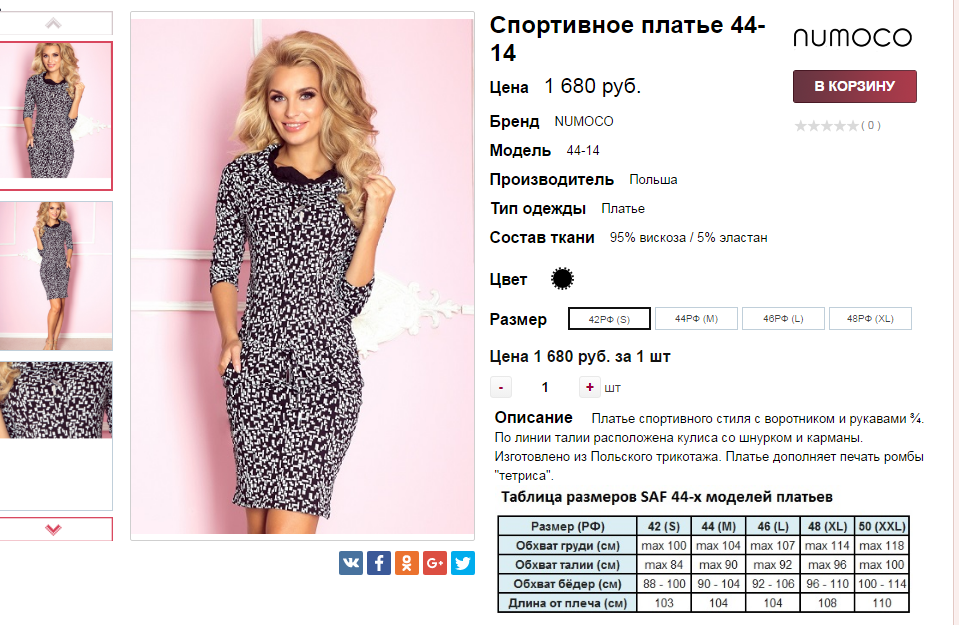Select size 48РФ (XL)
Viewport: 959px width, 625px height.
pos(870,319)
